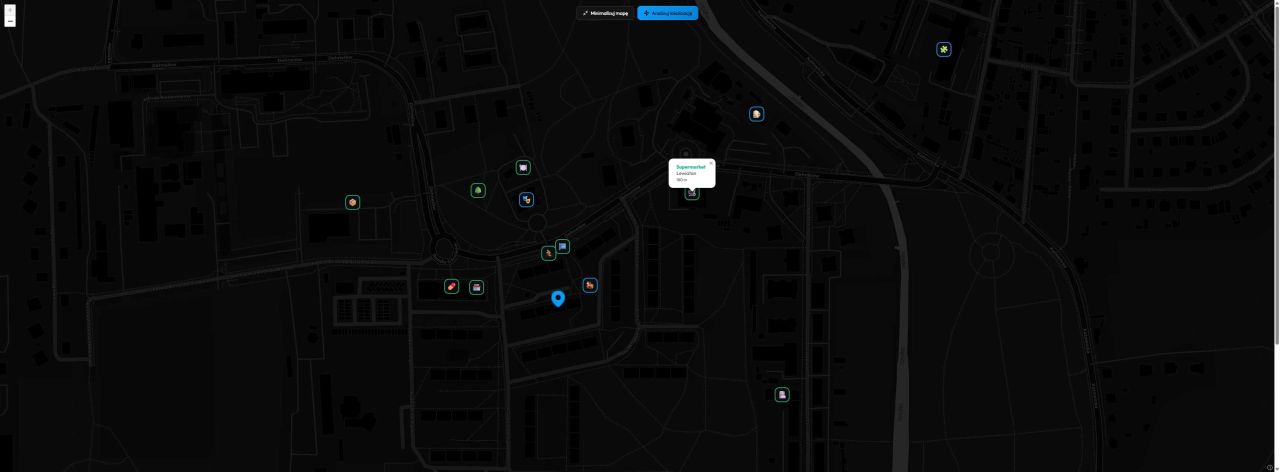The height and width of the screenshot is (472, 1280).
Task: Open the theater masks marker
Action: pos(526,199)
